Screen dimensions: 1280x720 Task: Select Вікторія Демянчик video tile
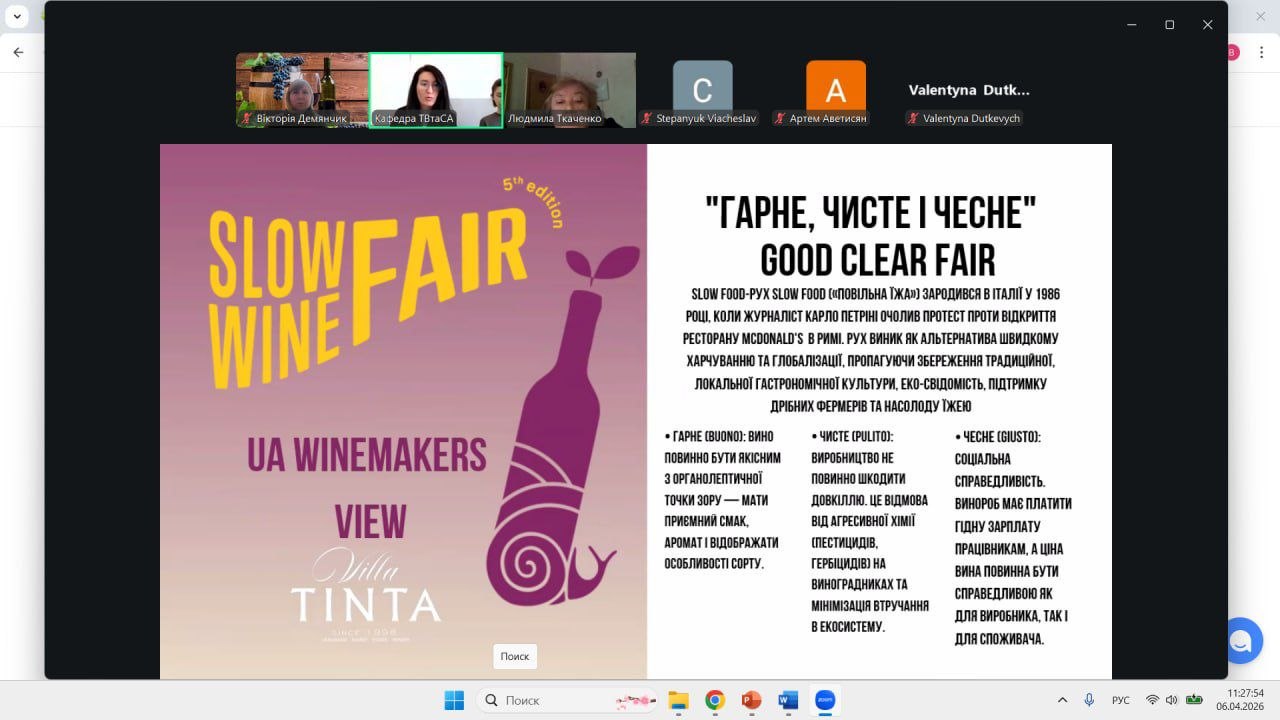[x=302, y=90]
